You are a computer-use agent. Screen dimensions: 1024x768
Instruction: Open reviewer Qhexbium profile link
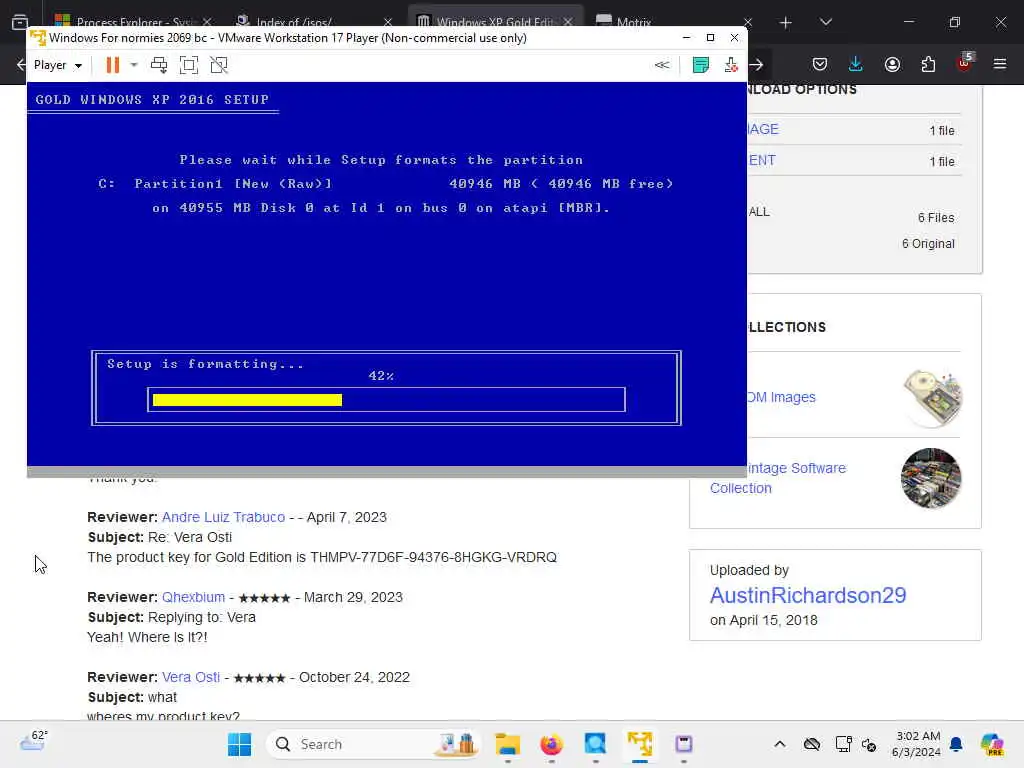193,597
